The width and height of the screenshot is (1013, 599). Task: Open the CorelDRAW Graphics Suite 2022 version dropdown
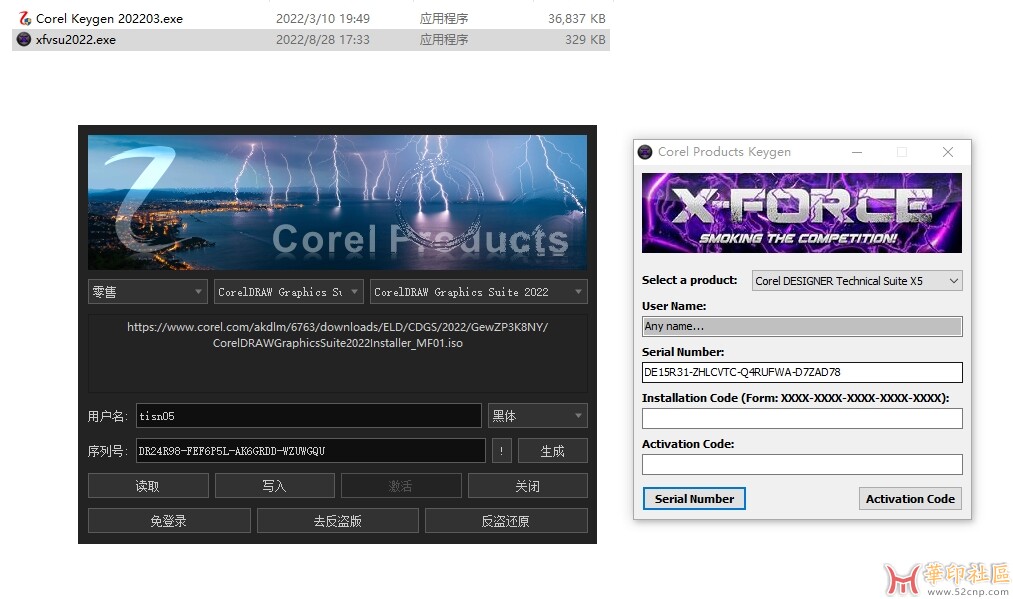[x=479, y=291]
